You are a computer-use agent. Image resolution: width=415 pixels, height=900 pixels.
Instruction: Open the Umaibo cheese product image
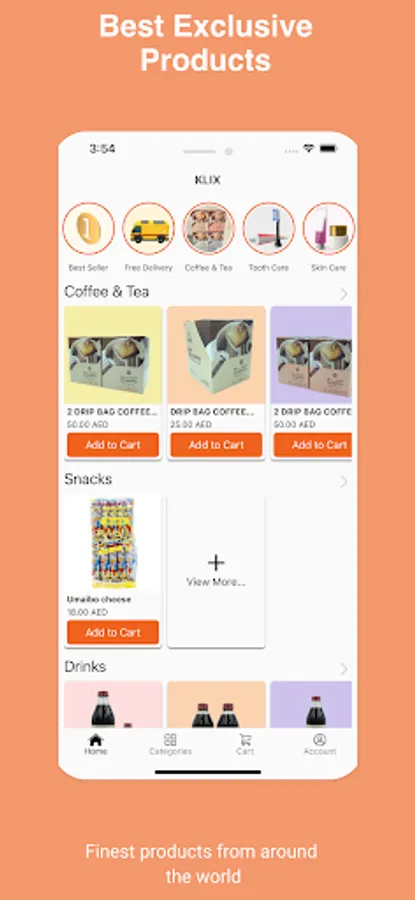click(x=113, y=544)
